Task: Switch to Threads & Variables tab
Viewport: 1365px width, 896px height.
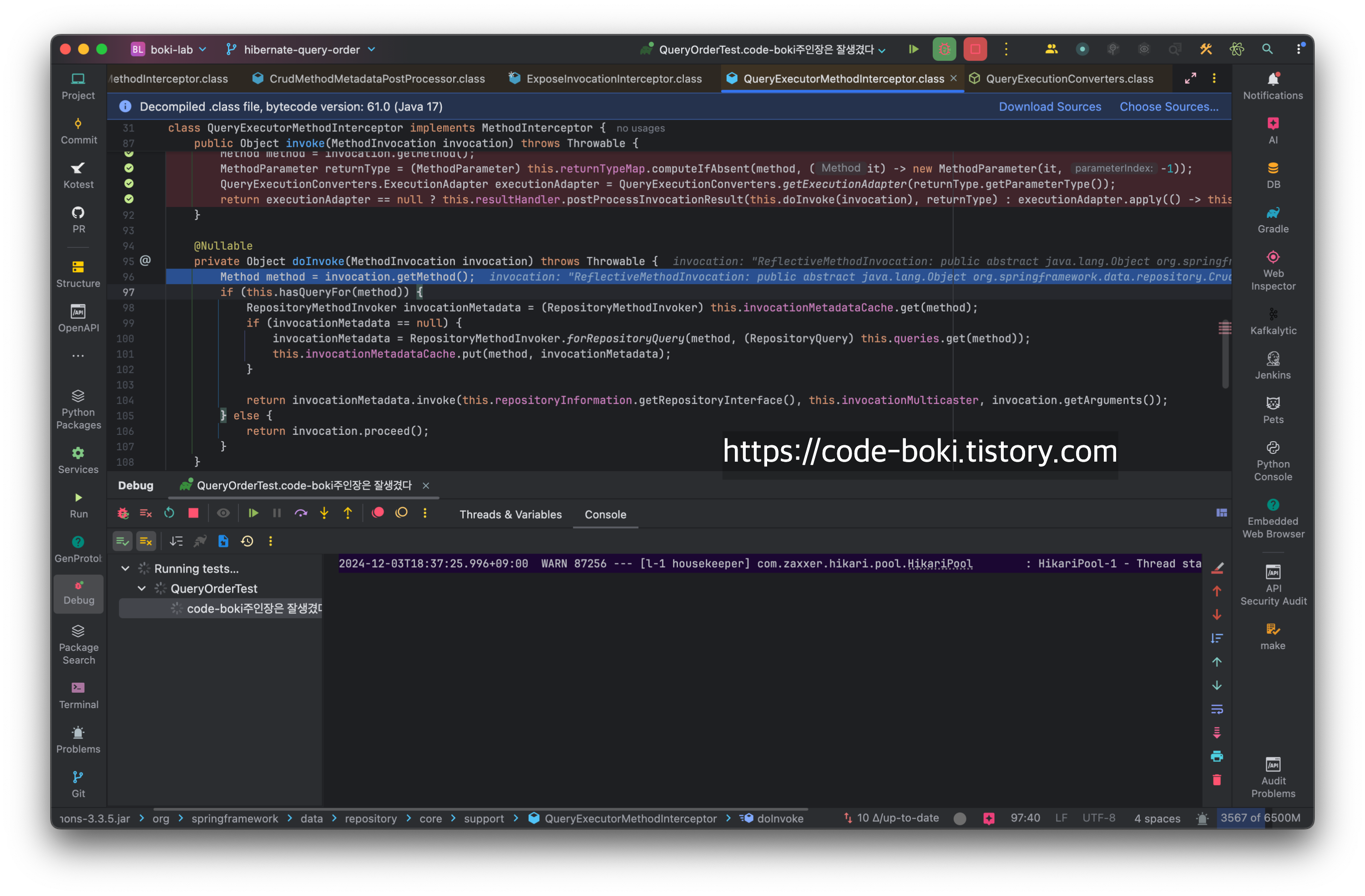Action: pyautogui.click(x=510, y=515)
